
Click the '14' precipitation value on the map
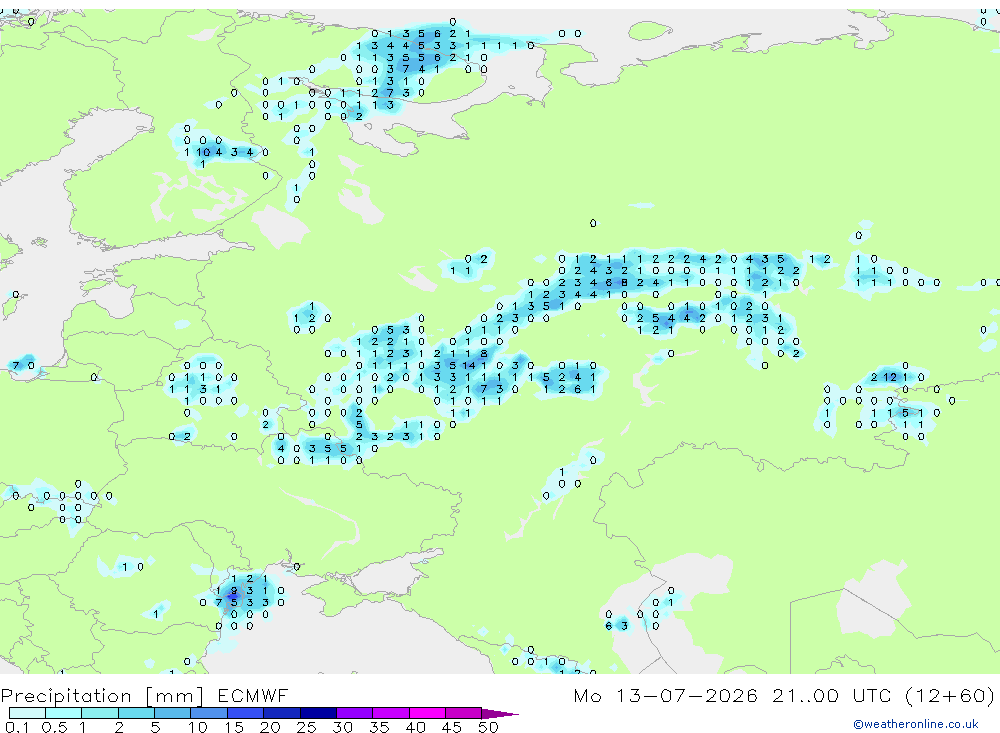[x=469, y=366]
